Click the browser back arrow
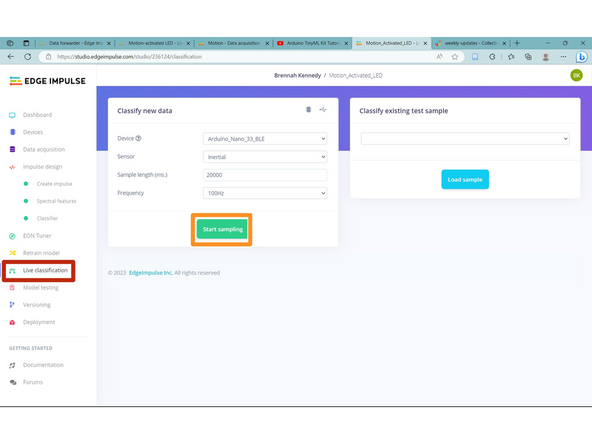Viewport: 592px width, 444px height. pyautogui.click(x=11, y=57)
